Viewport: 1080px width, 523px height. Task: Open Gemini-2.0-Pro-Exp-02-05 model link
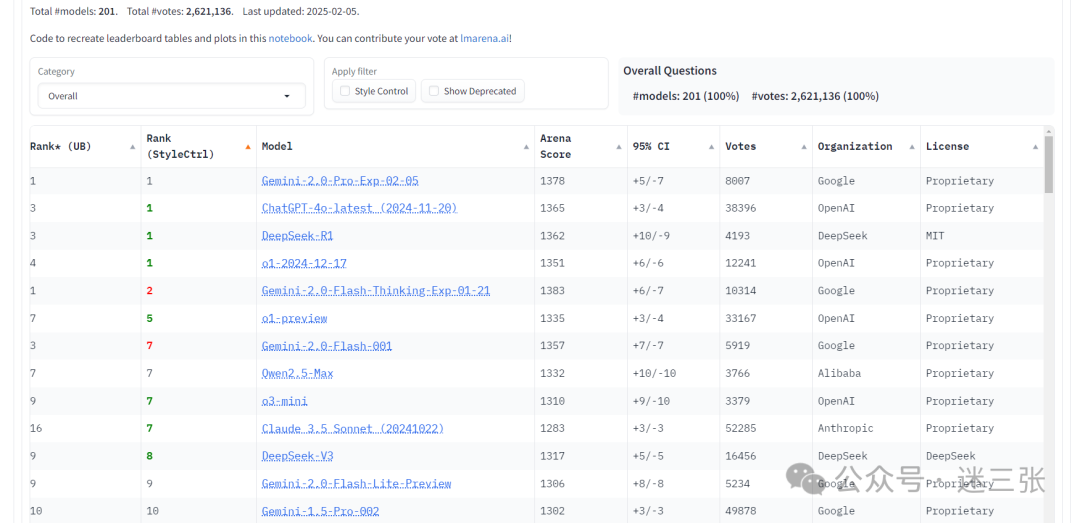click(x=340, y=181)
